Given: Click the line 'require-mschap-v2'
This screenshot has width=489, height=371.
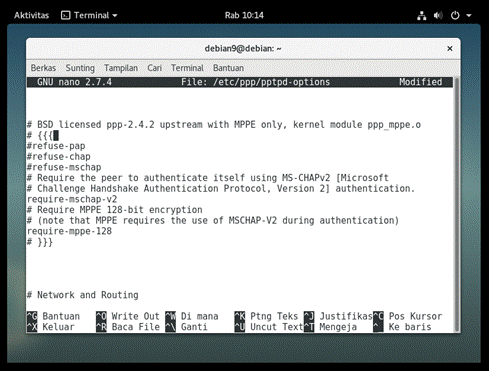Looking at the screenshot, I should (x=72, y=199).
